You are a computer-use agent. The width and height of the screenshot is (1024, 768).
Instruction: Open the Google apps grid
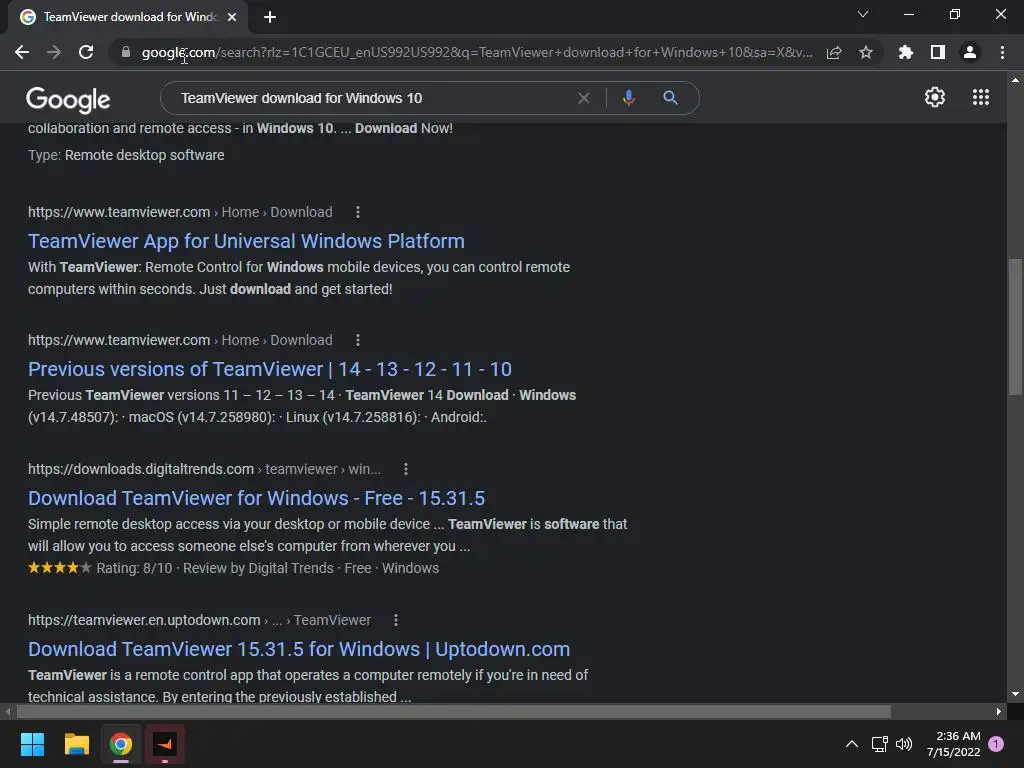[980, 97]
